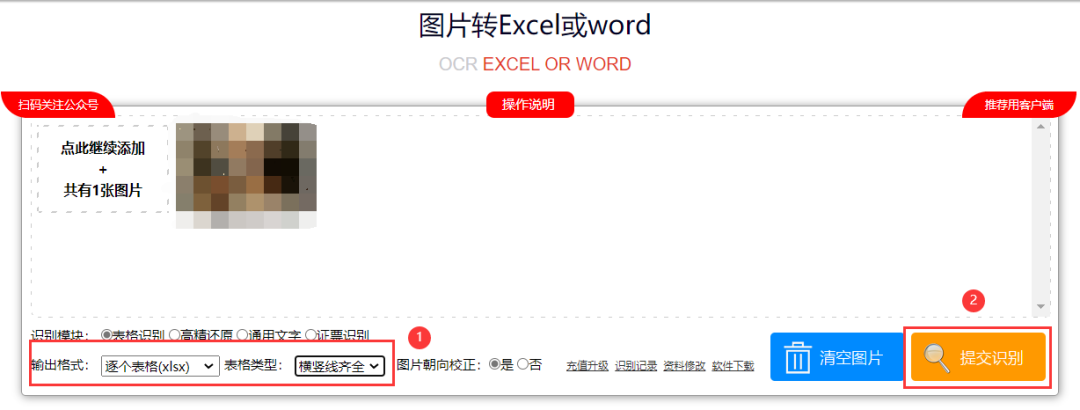Click the 共有1张图片 count text
1080x410 pixels.
103,191
